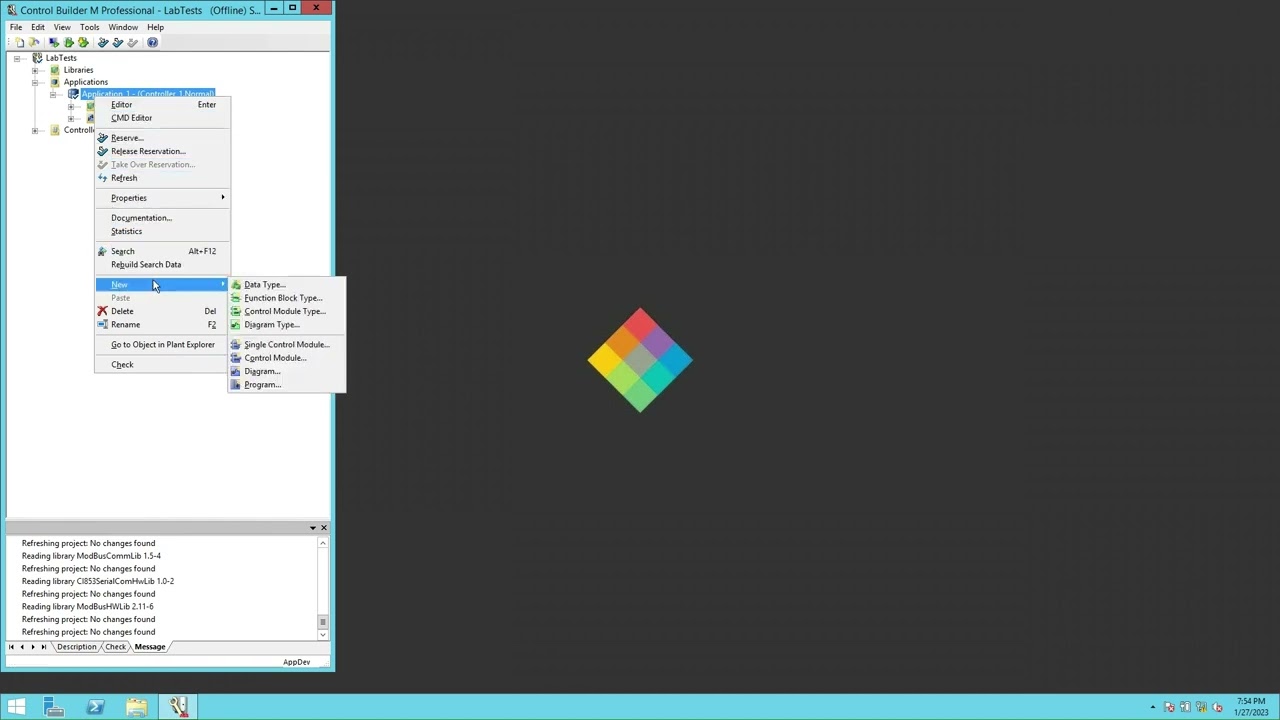Screen dimensions: 1280x720
Task: Open the Properties submenu
Action: click(x=163, y=198)
